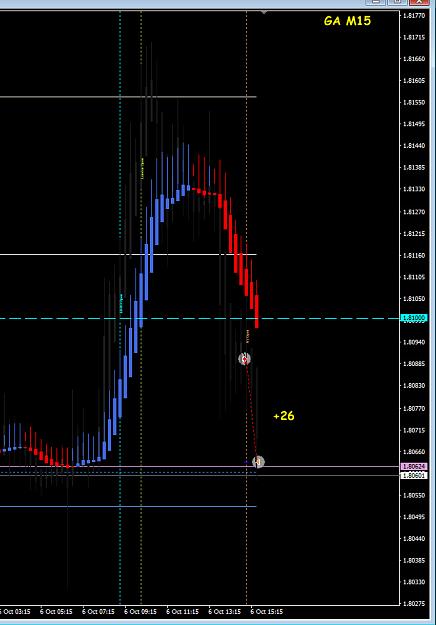Select the gray chart shift triangle at top
This screenshot has height=625, width=436.
pyautogui.click(x=263, y=12)
